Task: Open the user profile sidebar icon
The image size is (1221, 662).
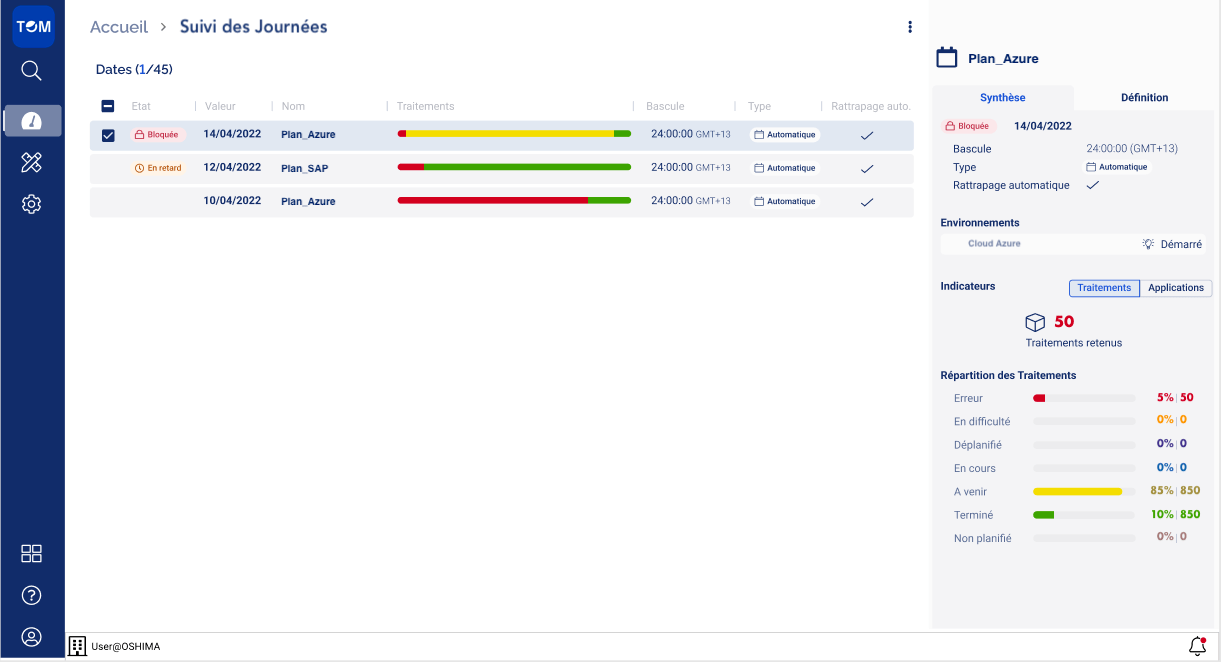Action: click(x=32, y=637)
